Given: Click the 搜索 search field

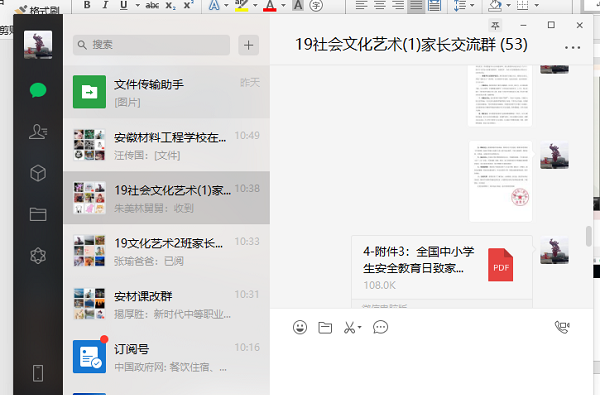Looking at the screenshot, I should (151, 45).
